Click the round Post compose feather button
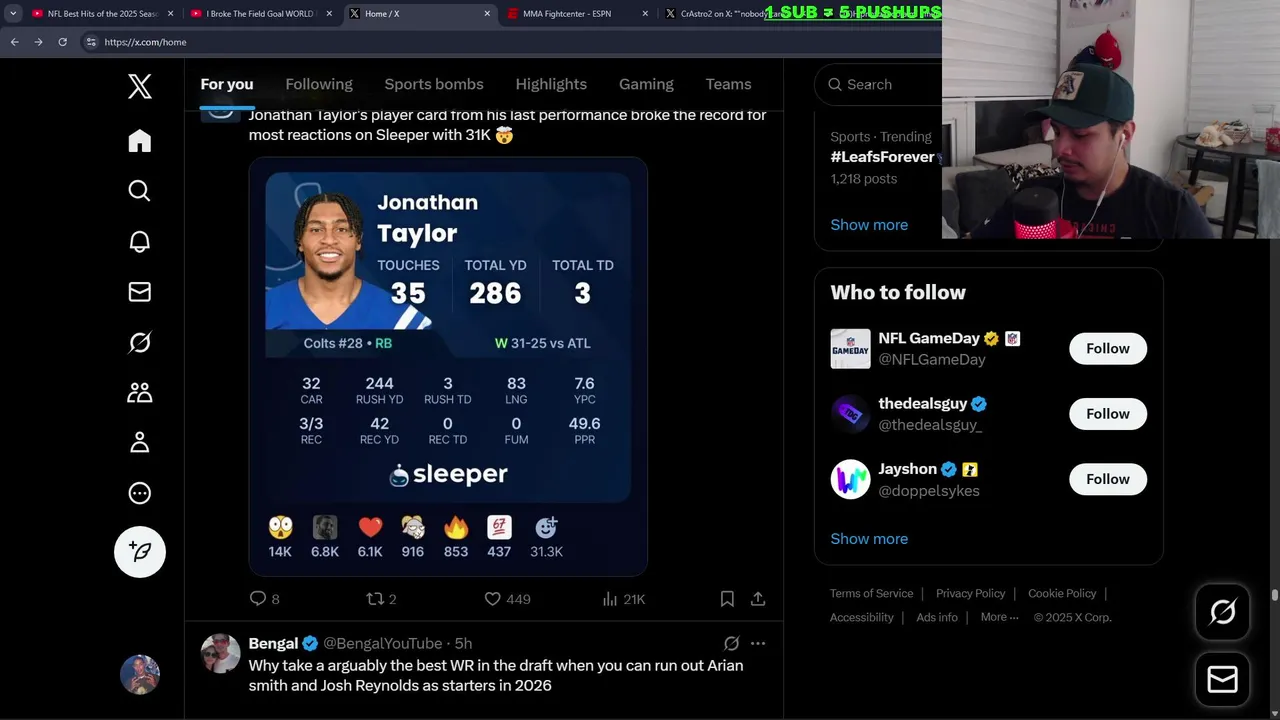 tap(140, 552)
